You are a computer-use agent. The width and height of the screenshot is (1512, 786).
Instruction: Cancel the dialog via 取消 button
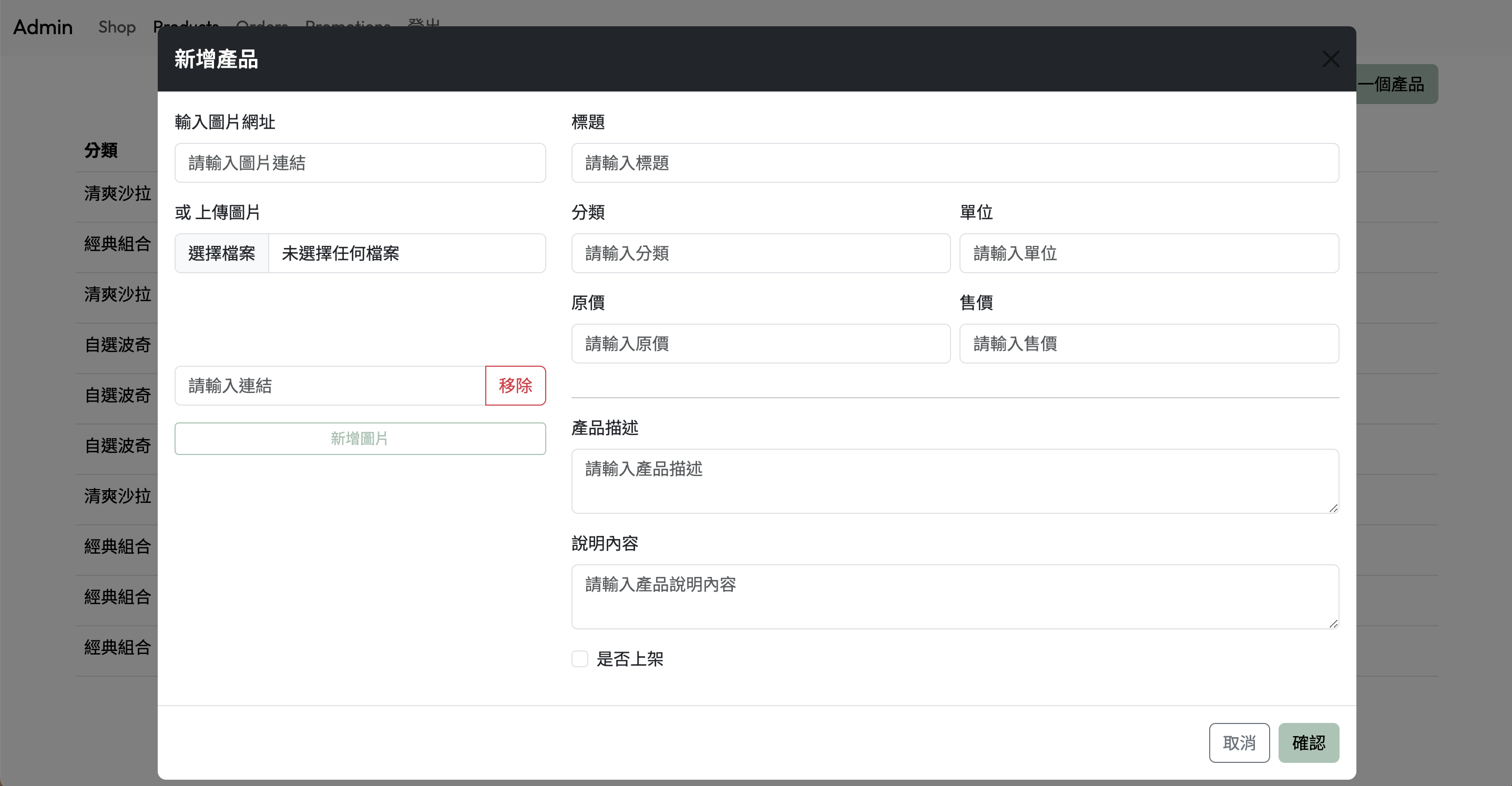tap(1239, 742)
